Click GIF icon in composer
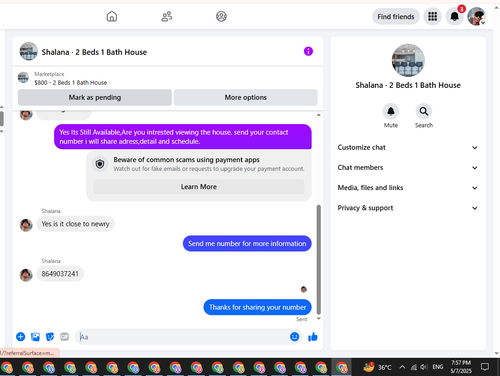Viewport: 500px width, 376px height. [x=64, y=337]
